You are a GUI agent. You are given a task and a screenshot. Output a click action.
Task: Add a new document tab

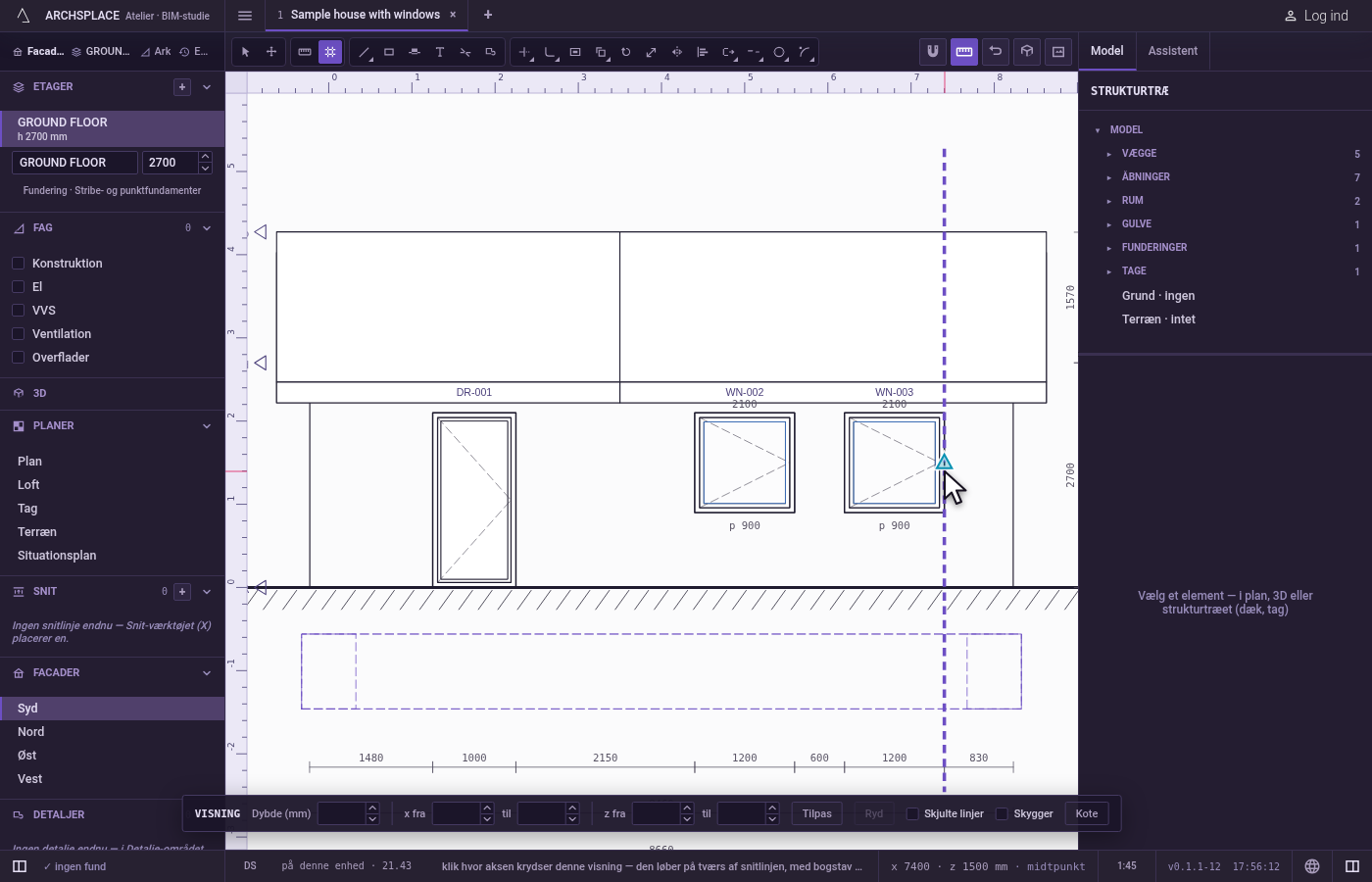(488, 15)
